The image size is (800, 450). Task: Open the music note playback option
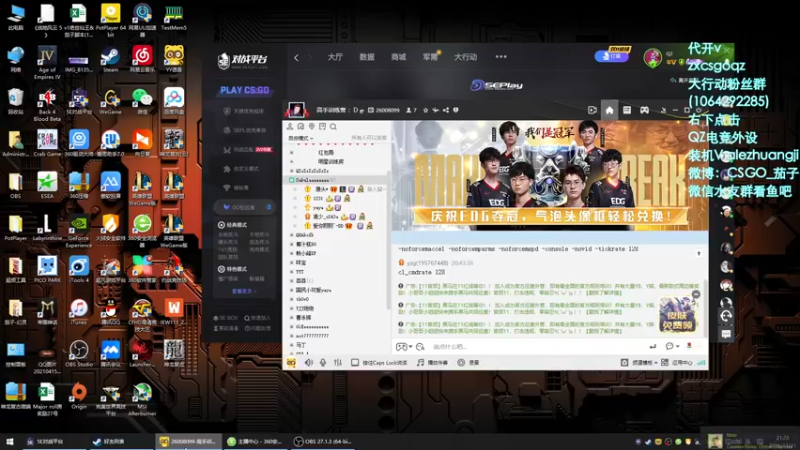433,362
